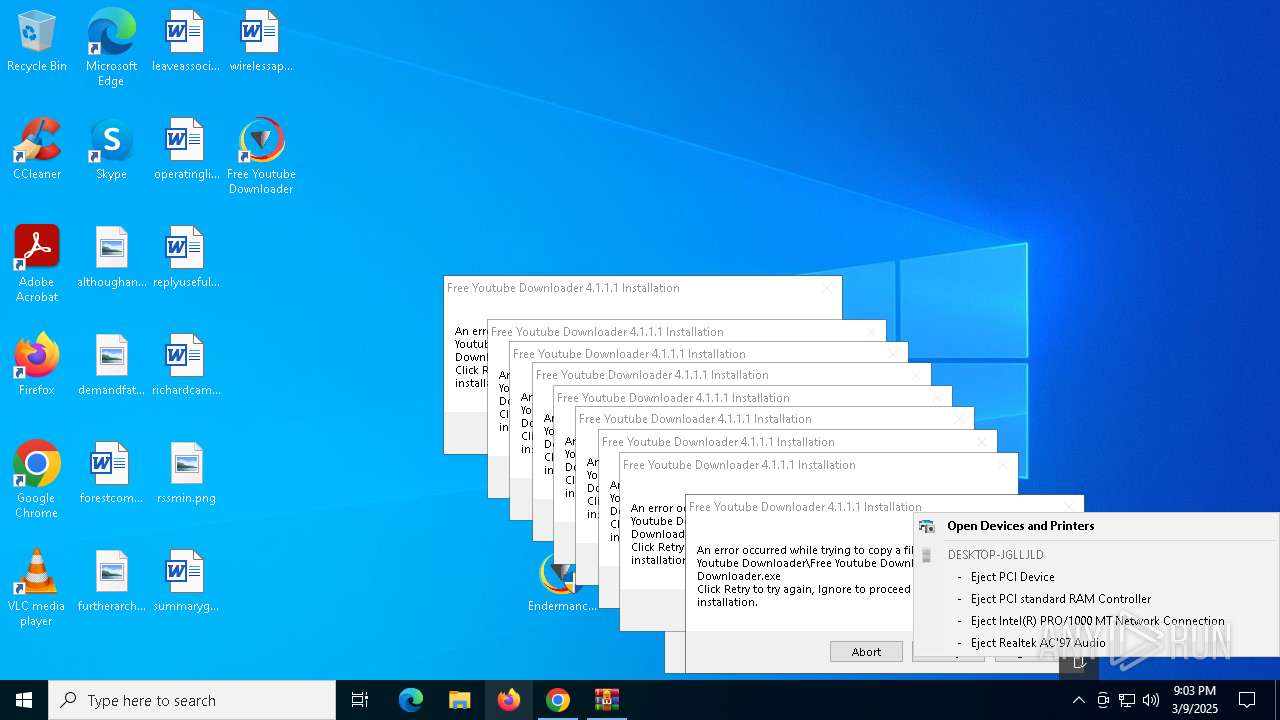Select the operatingli... Word document icon
Screen dimensions: 1280x720
pos(186,150)
